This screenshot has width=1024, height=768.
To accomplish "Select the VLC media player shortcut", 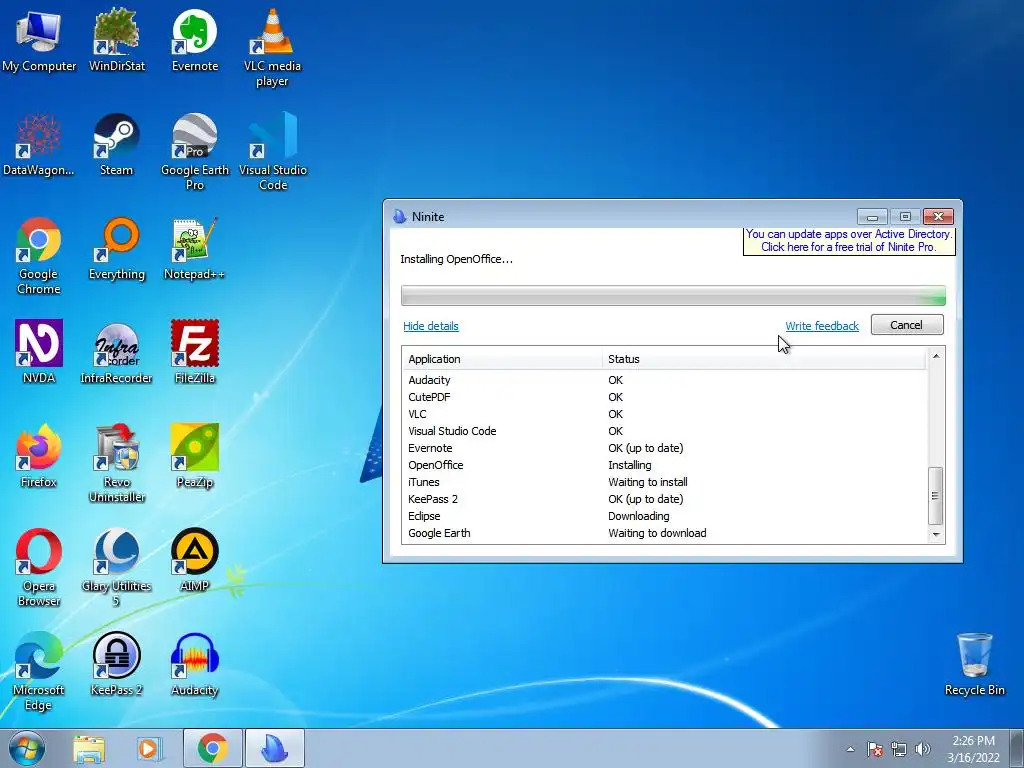I will coord(272,48).
